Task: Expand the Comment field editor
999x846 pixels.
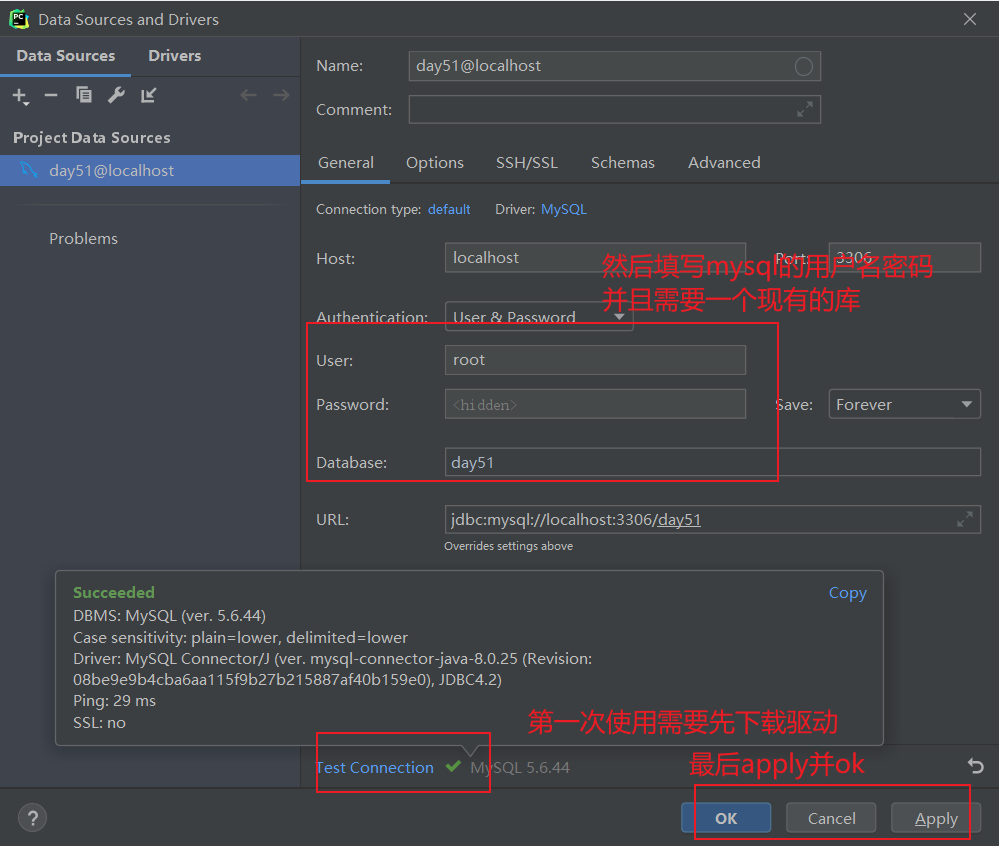Action: pyautogui.click(x=805, y=110)
